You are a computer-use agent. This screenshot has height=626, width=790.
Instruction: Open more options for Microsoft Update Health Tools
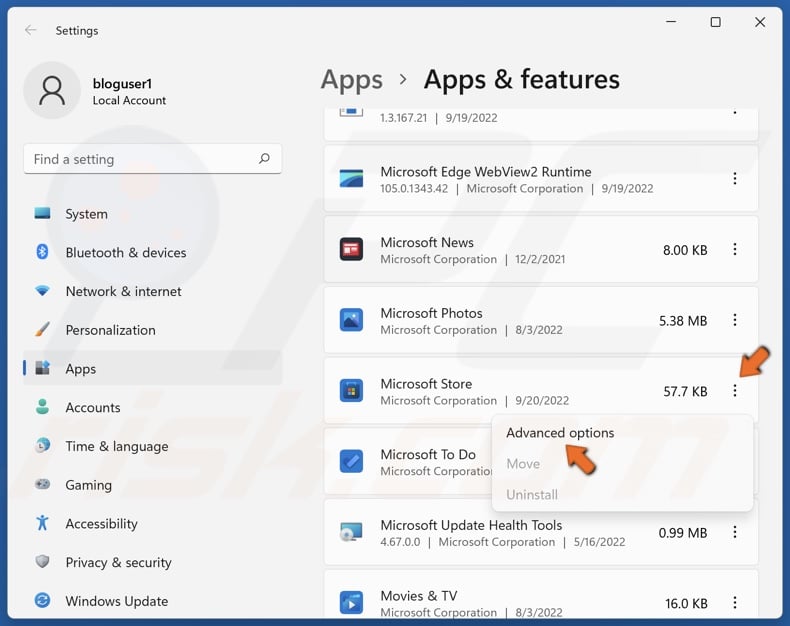[x=735, y=532]
